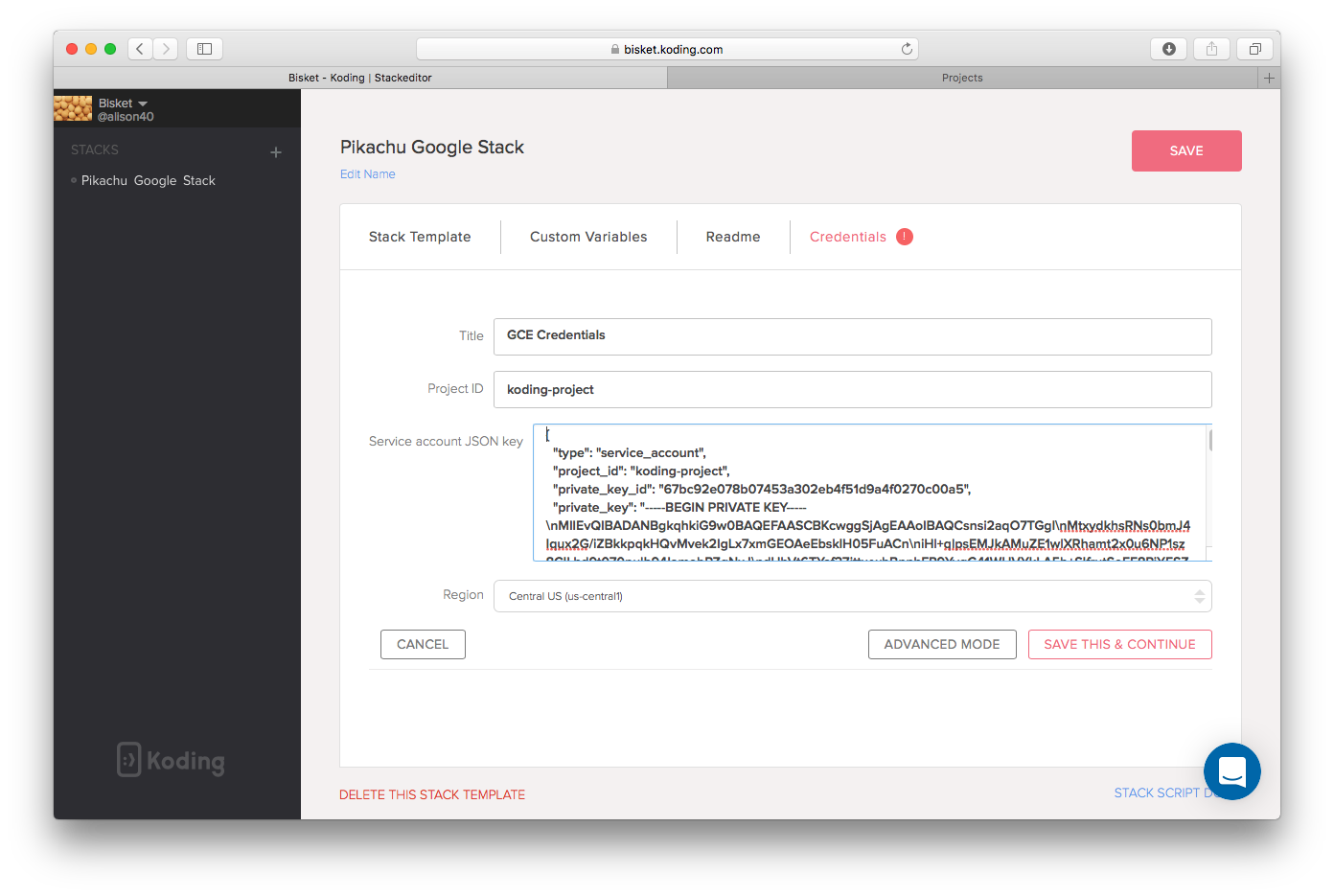Click the Bisket team avatar
This screenshot has width=1334, height=896.
point(73,108)
